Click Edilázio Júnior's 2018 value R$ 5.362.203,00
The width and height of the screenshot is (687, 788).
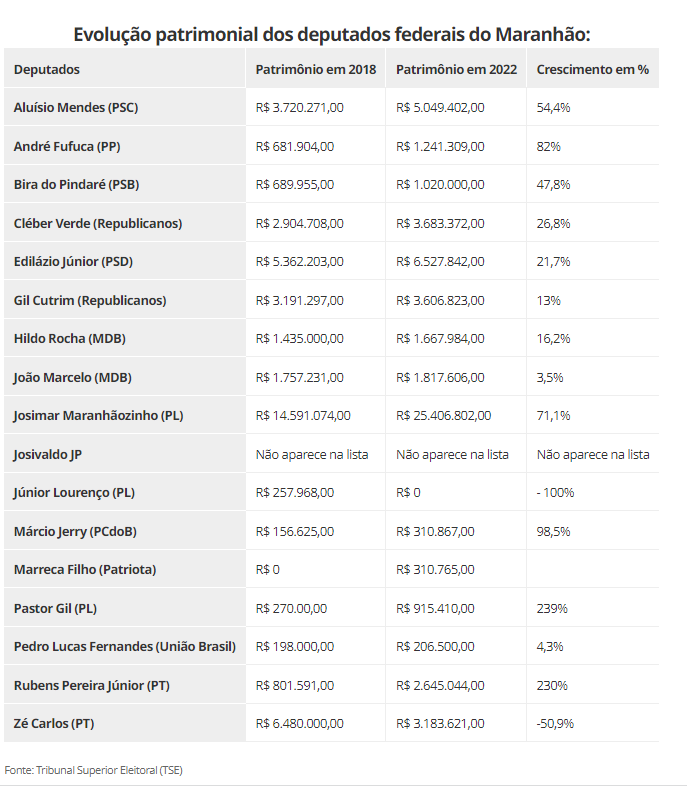coord(300,261)
